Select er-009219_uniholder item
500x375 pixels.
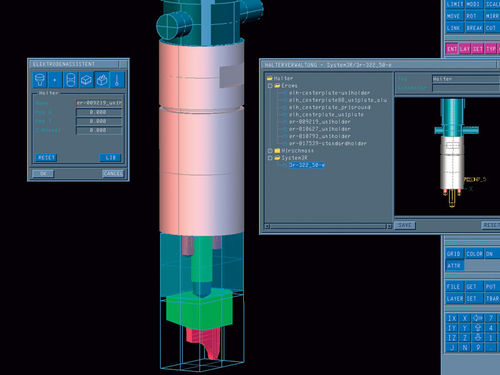[320, 122]
